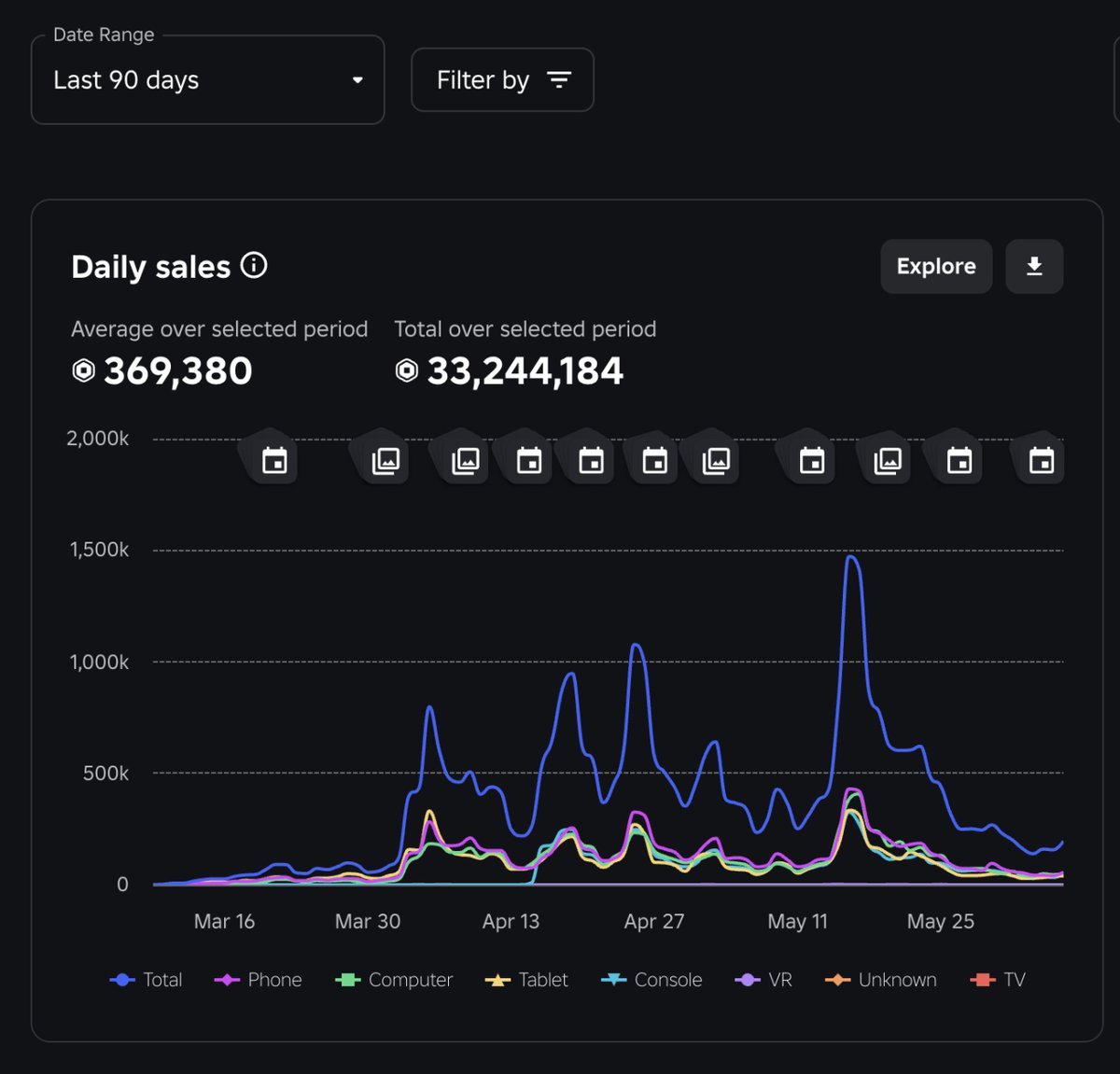Click the Mar 30 x-axis label
The height and width of the screenshot is (1074, 1120).
tap(368, 922)
